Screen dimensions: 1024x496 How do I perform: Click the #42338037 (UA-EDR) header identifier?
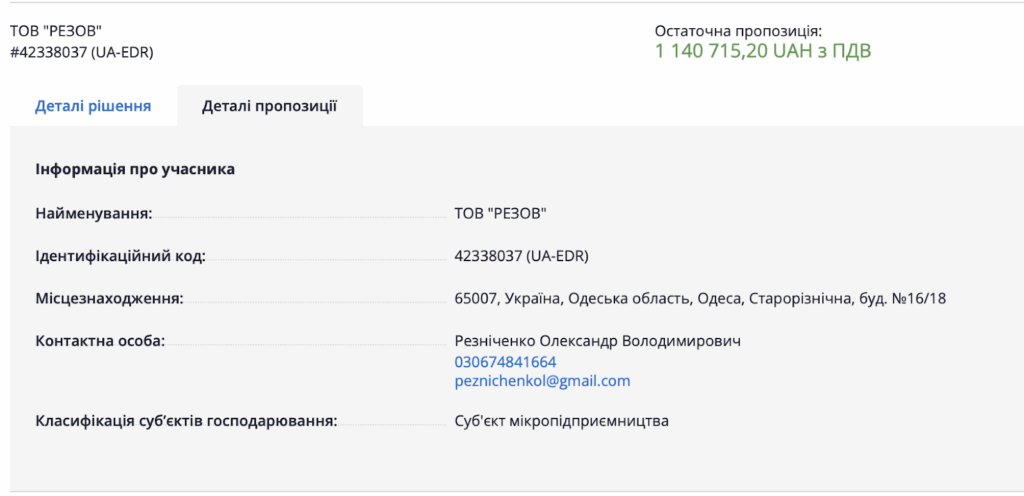[x=82, y=54]
